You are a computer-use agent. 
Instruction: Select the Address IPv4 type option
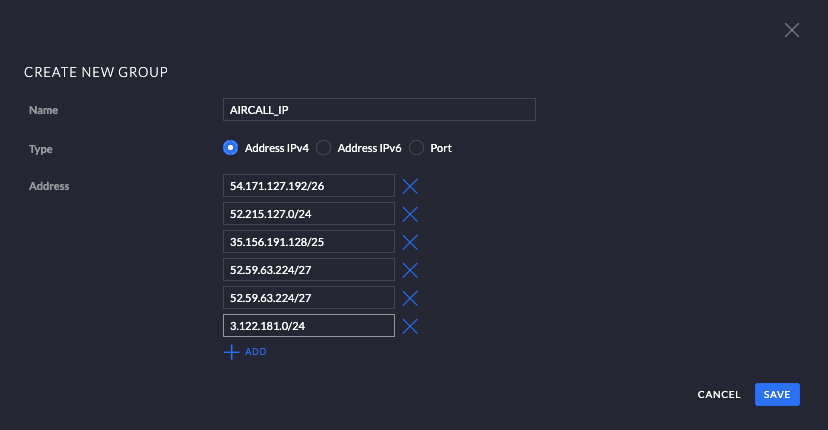pyautogui.click(x=231, y=148)
